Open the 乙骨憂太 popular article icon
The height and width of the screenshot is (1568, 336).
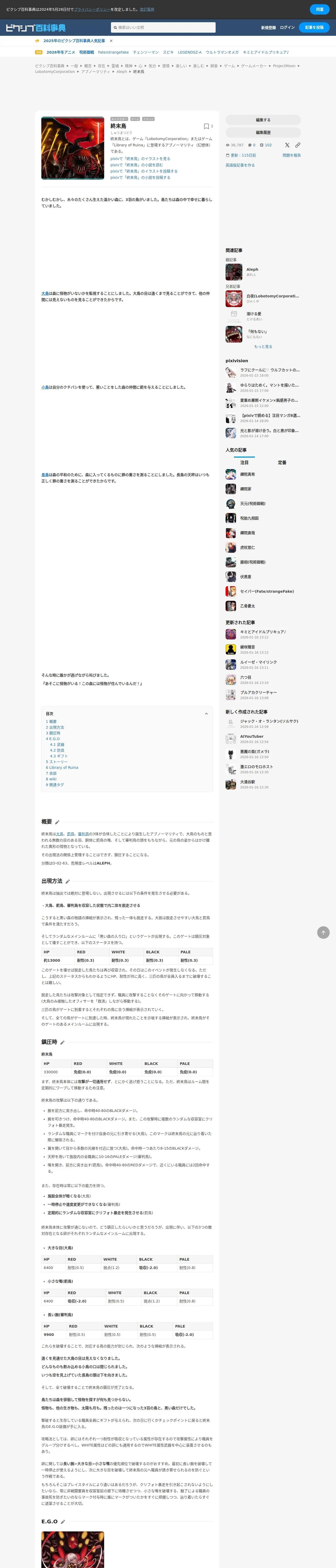[231, 606]
